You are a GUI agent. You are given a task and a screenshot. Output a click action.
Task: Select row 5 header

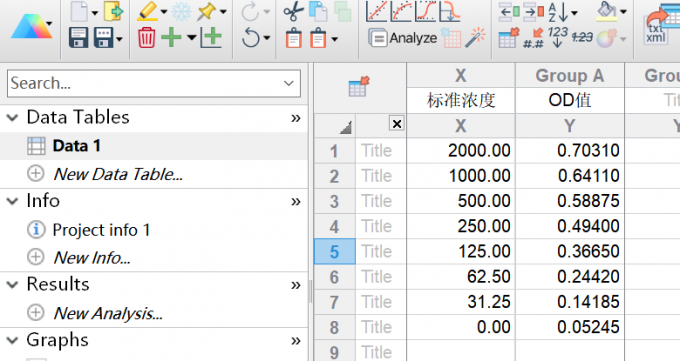pos(334,251)
